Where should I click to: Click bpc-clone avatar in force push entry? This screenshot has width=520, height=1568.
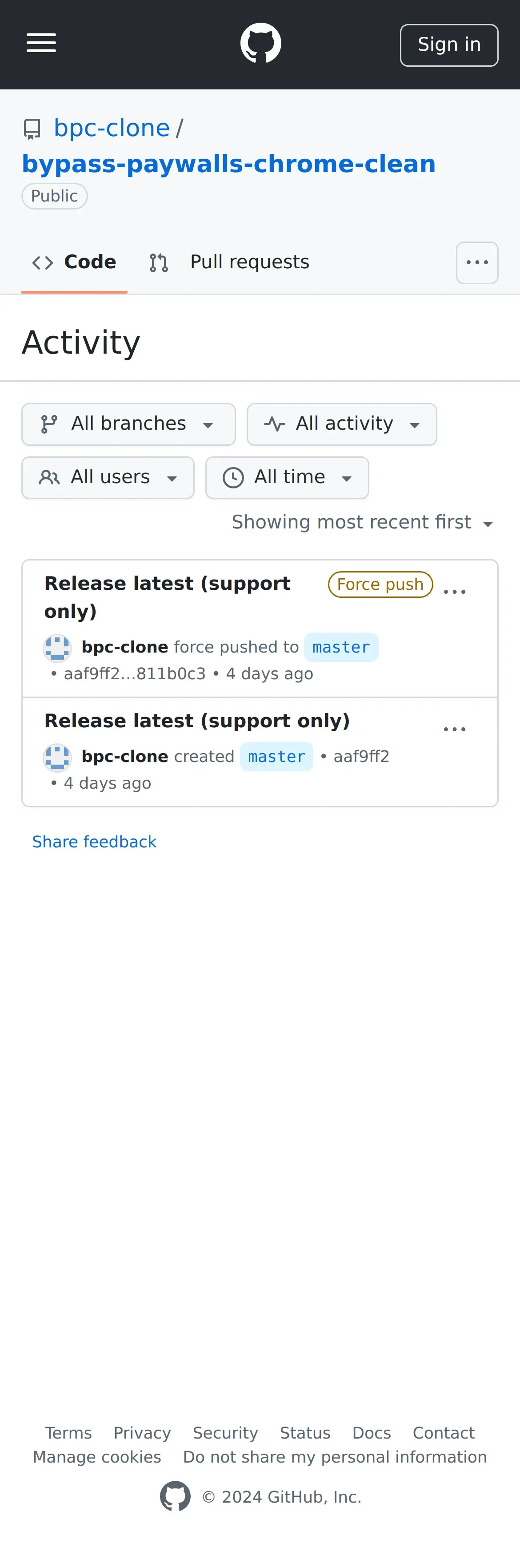[57, 647]
